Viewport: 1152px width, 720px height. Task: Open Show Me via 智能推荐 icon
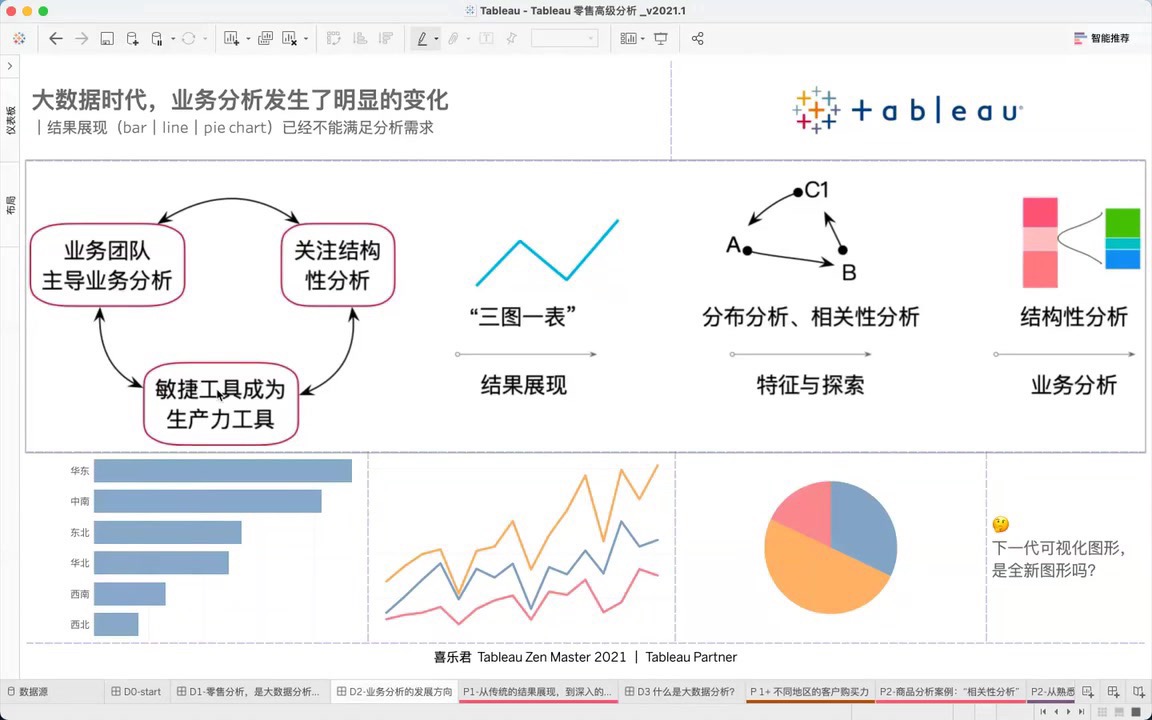point(1101,38)
